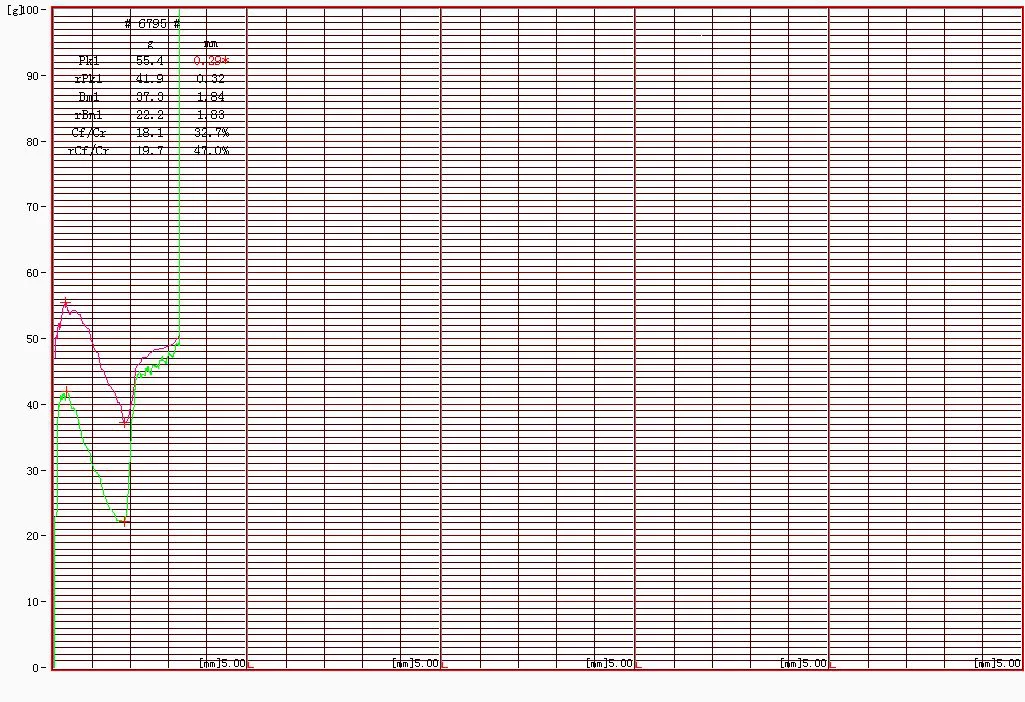Click the 'Bm1' row label
Image resolution: width=1025 pixels, height=702 pixels.
coord(89,97)
